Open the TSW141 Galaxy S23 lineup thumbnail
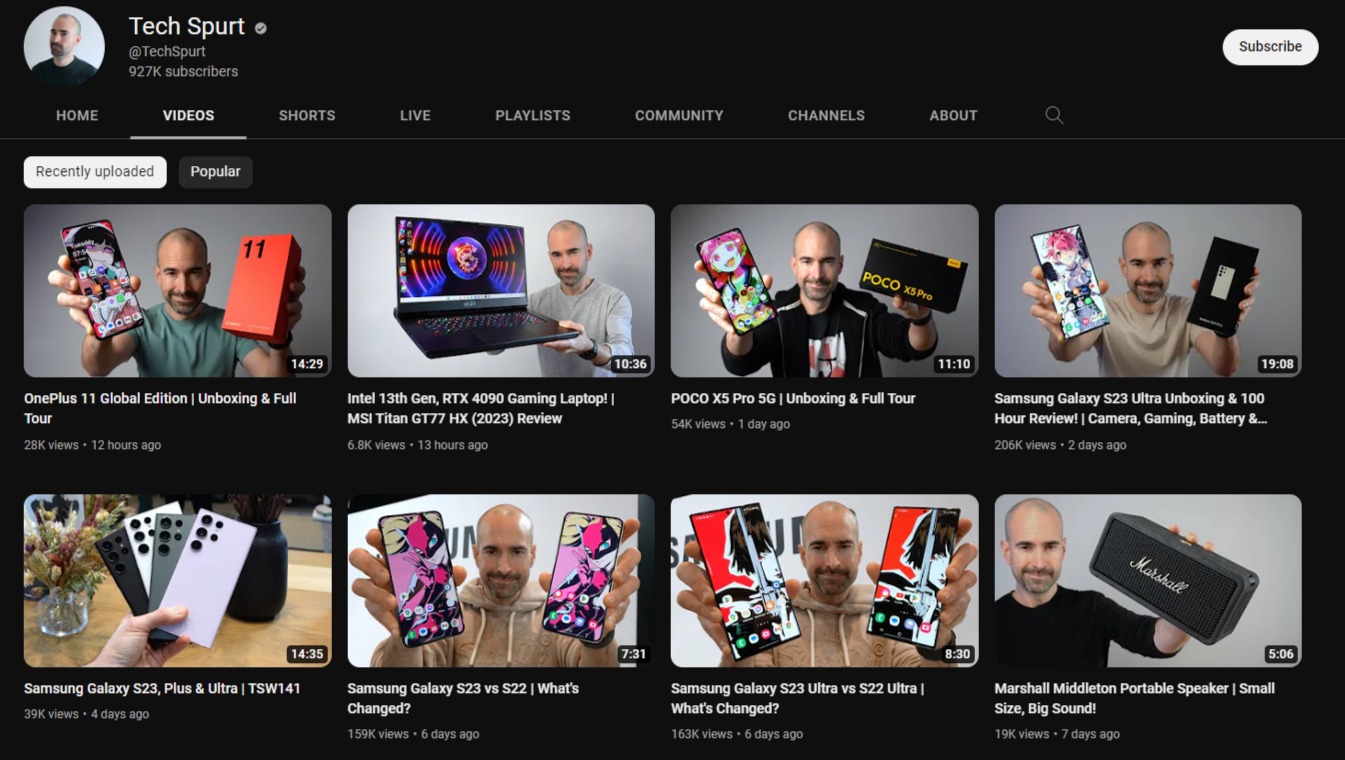Viewport: 1345px width, 760px height. [x=178, y=581]
